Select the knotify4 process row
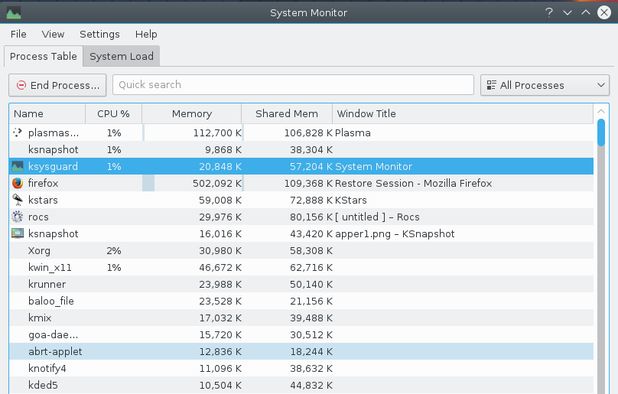 301,368
